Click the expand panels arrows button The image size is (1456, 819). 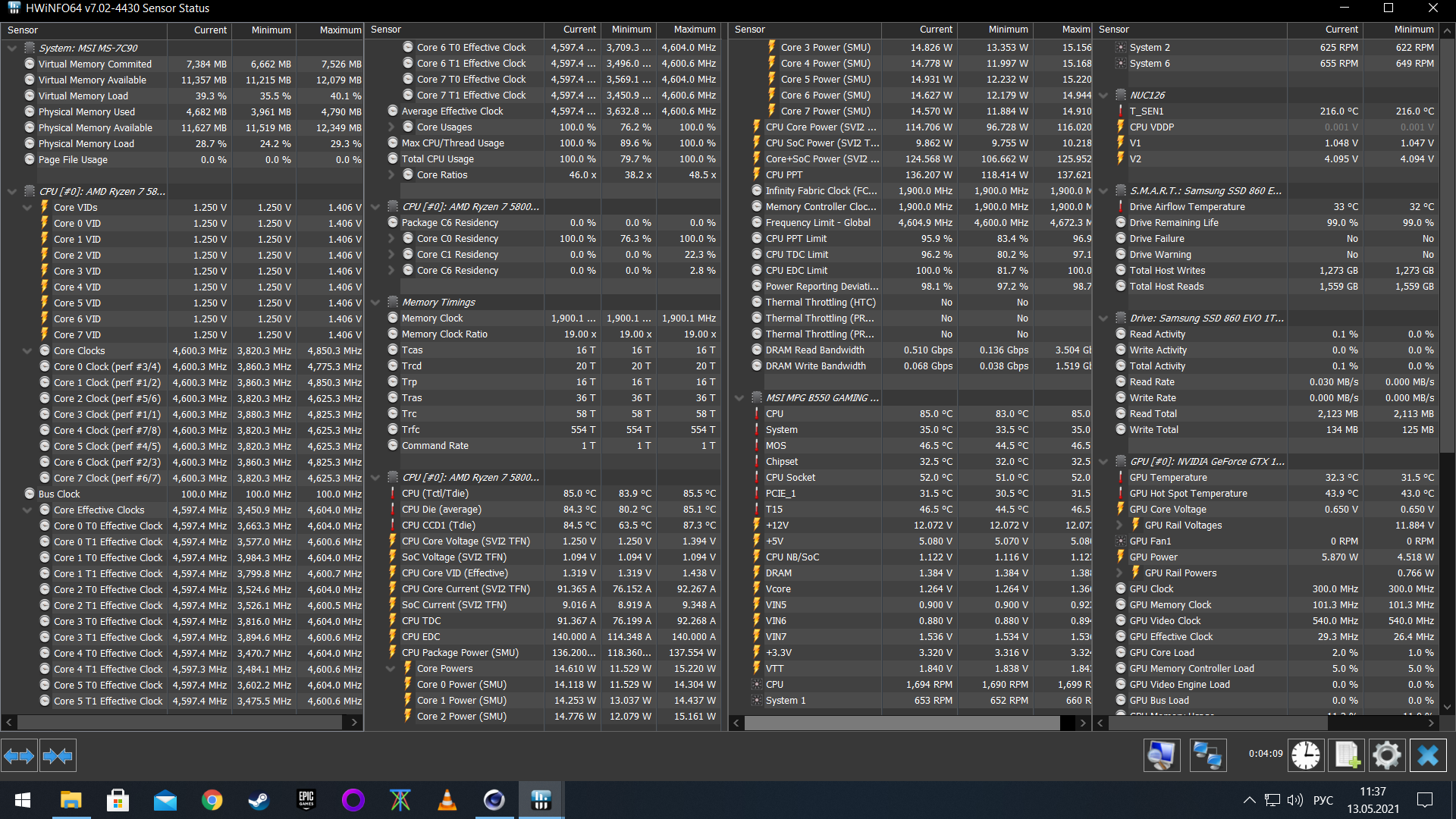pos(19,755)
